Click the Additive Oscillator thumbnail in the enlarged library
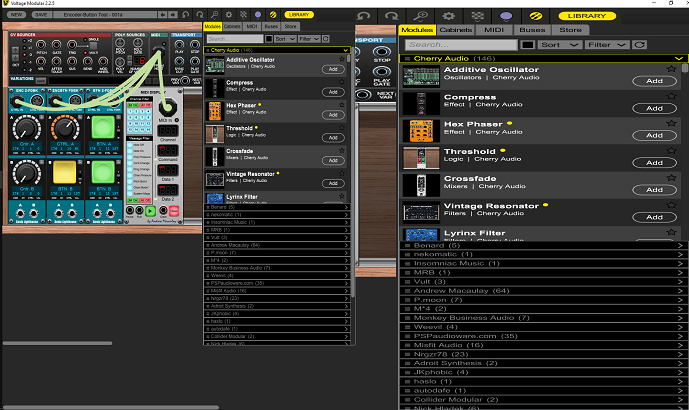Viewport: 689px width, 410px height. (x=421, y=76)
